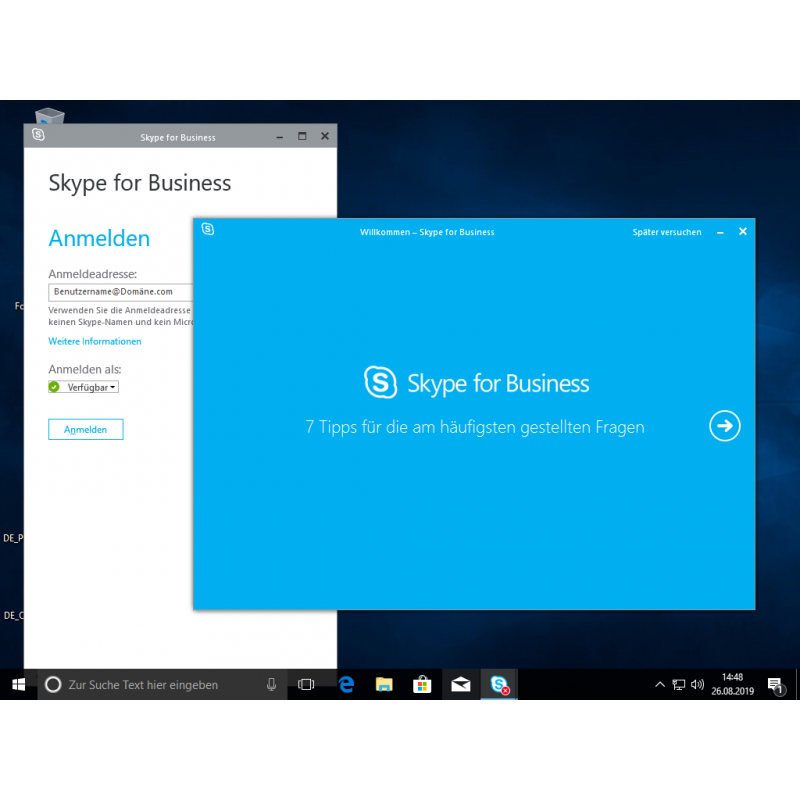Launch Microsoft Store from the taskbar
This screenshot has height=800, width=800.
pos(422,684)
